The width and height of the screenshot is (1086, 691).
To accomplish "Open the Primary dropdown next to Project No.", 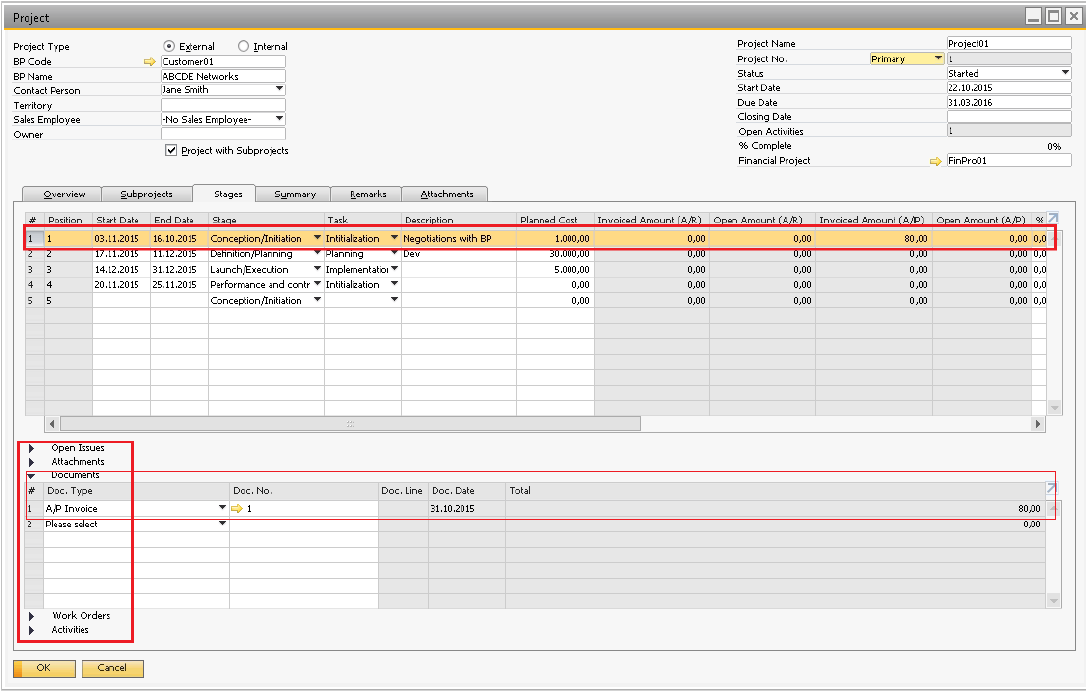I will [936, 58].
